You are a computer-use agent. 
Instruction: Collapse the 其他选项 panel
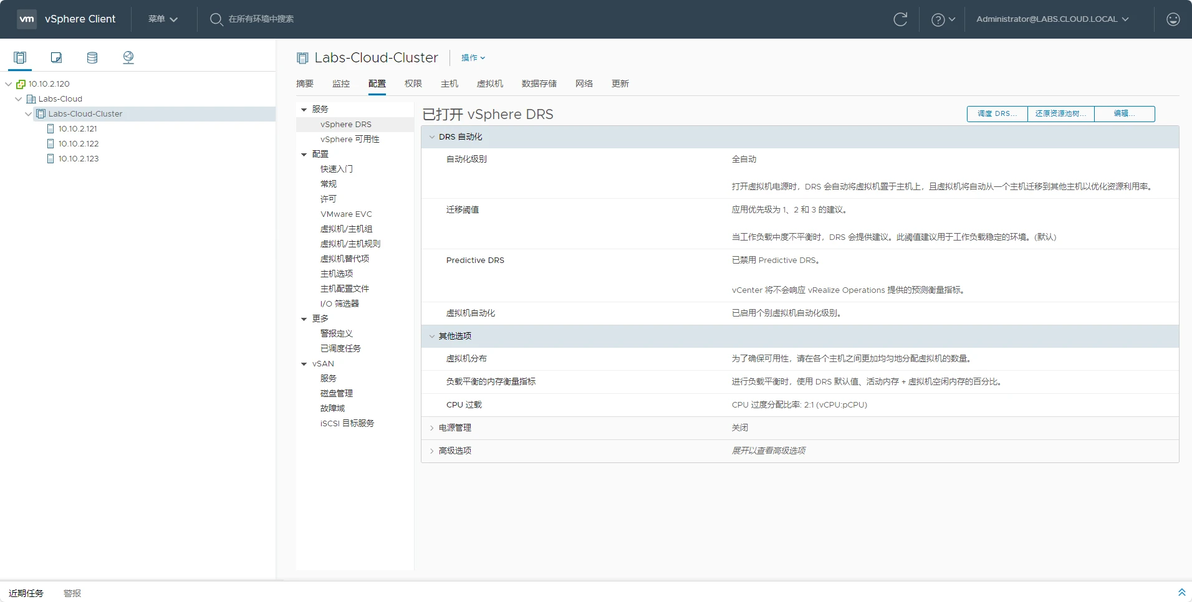click(x=432, y=336)
